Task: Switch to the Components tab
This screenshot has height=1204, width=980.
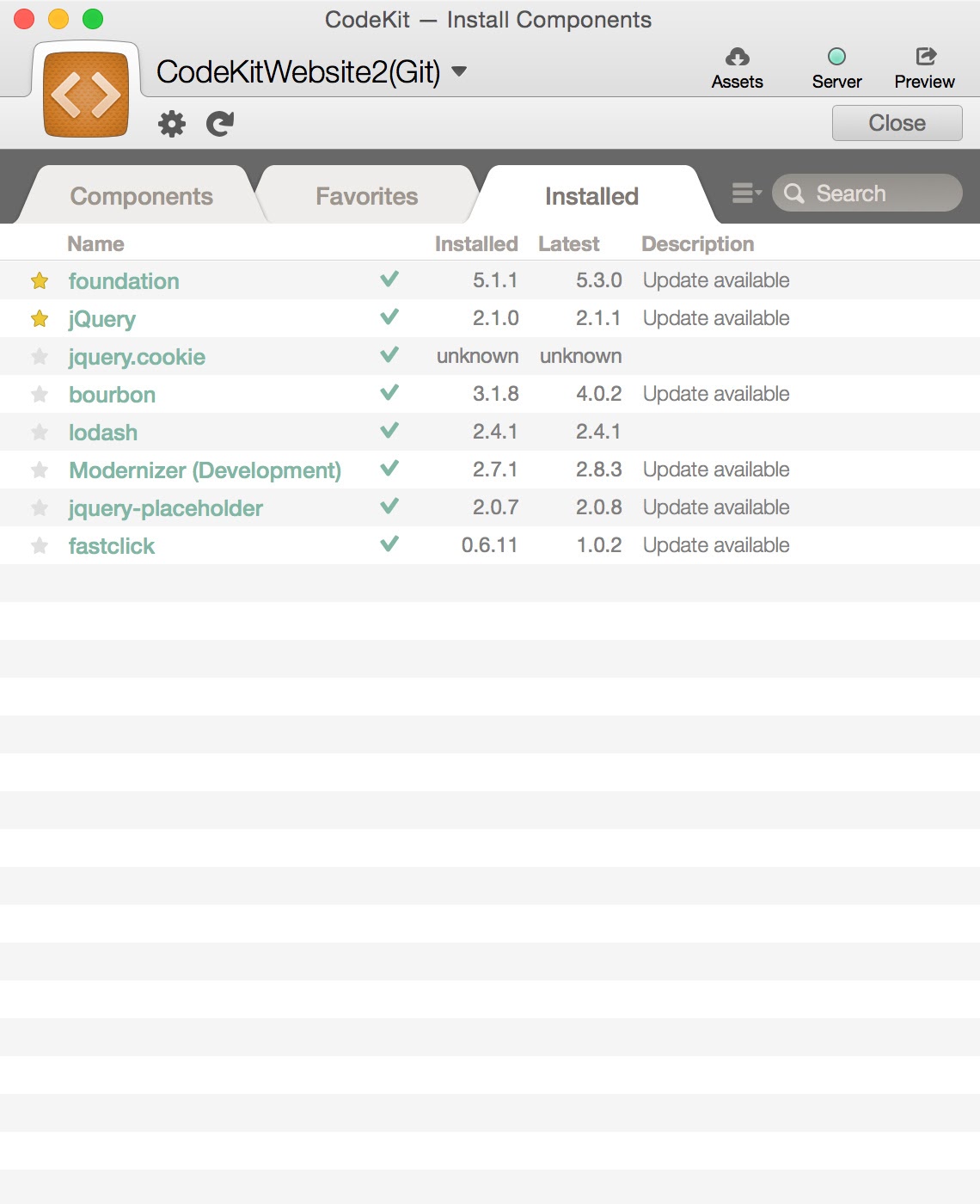Action: point(142,196)
